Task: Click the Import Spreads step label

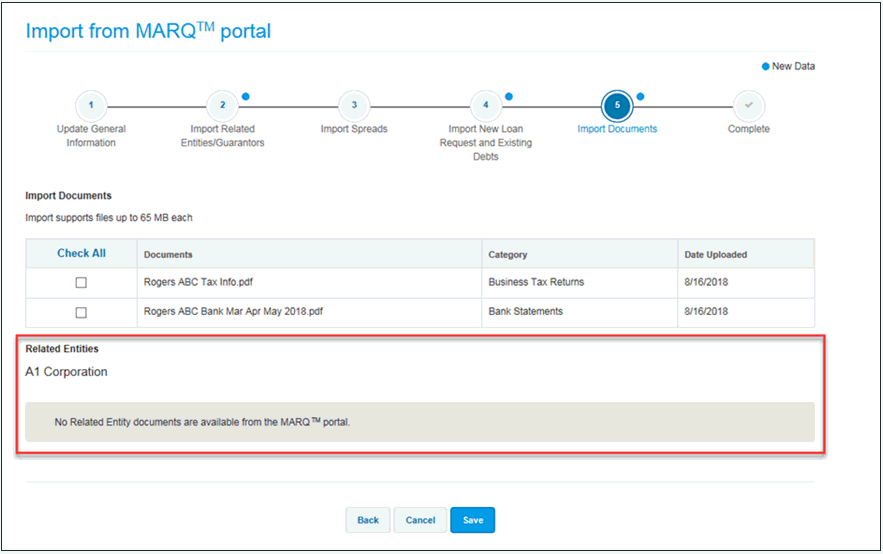Action: (x=354, y=129)
